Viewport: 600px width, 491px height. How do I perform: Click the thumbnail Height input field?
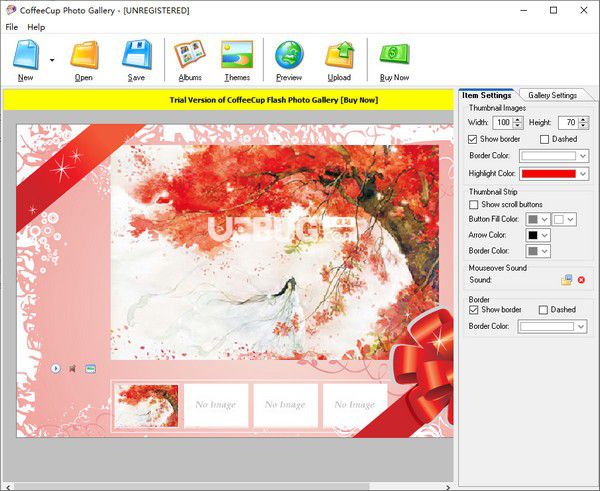pyautogui.click(x=568, y=122)
